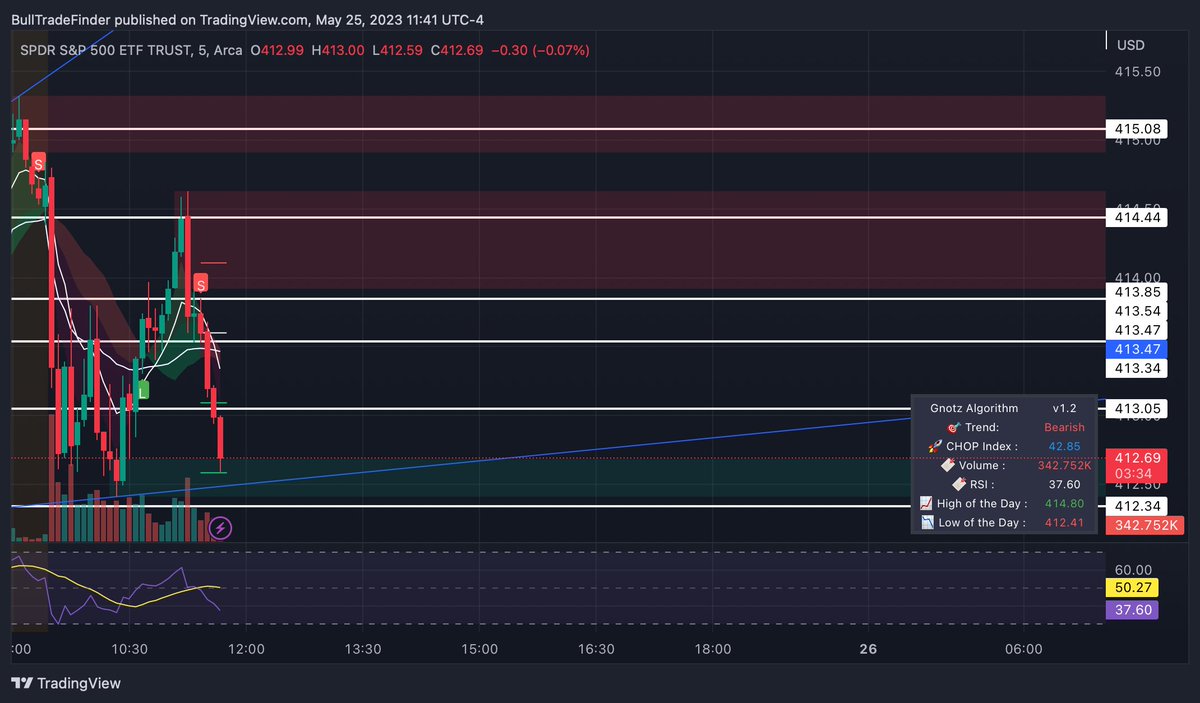1200x703 pixels.
Task: Click the 13:30 time axis label
Action: 362,649
